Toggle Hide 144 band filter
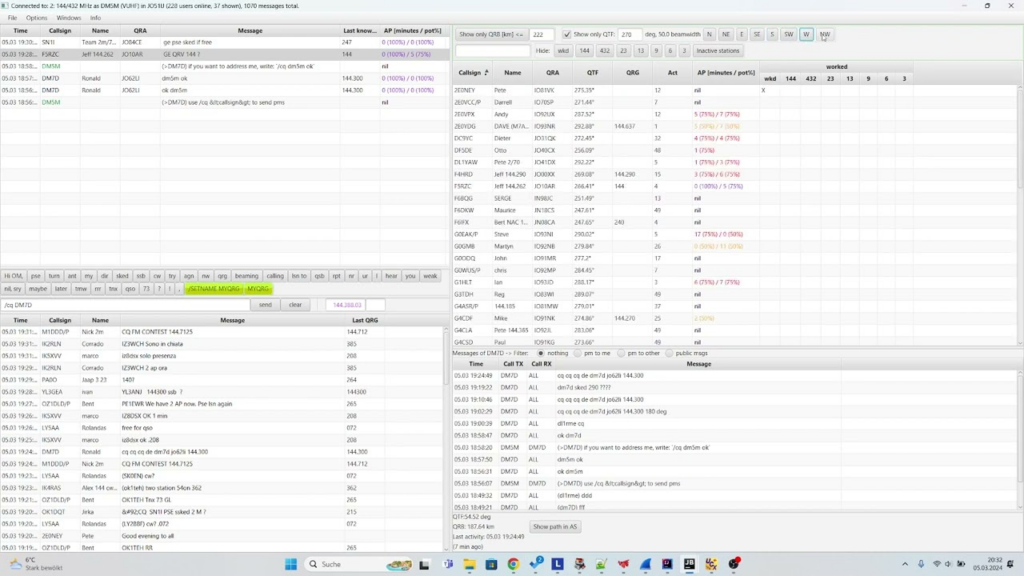1024x576 pixels. pyautogui.click(x=584, y=51)
